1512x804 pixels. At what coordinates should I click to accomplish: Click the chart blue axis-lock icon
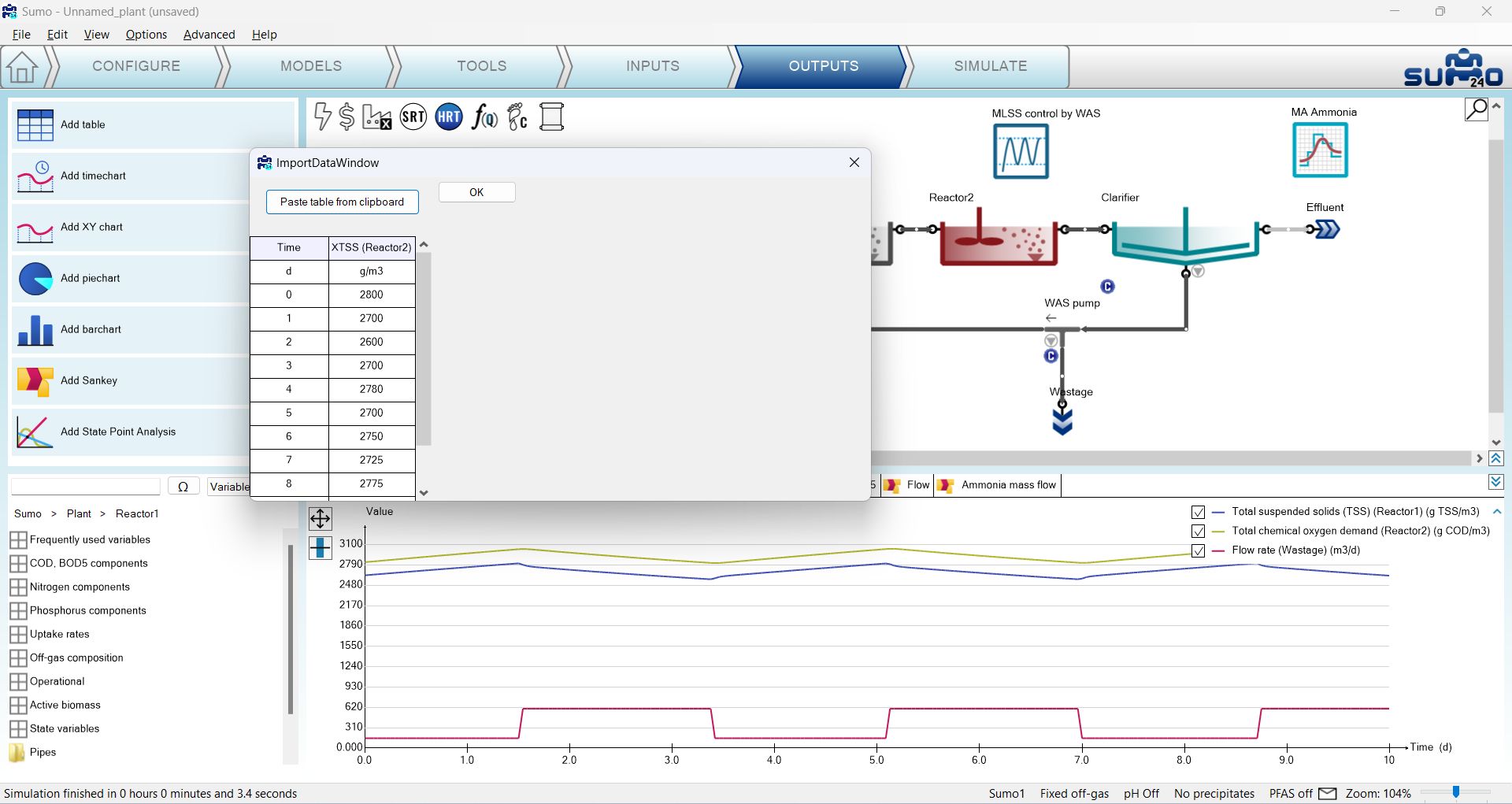320,546
